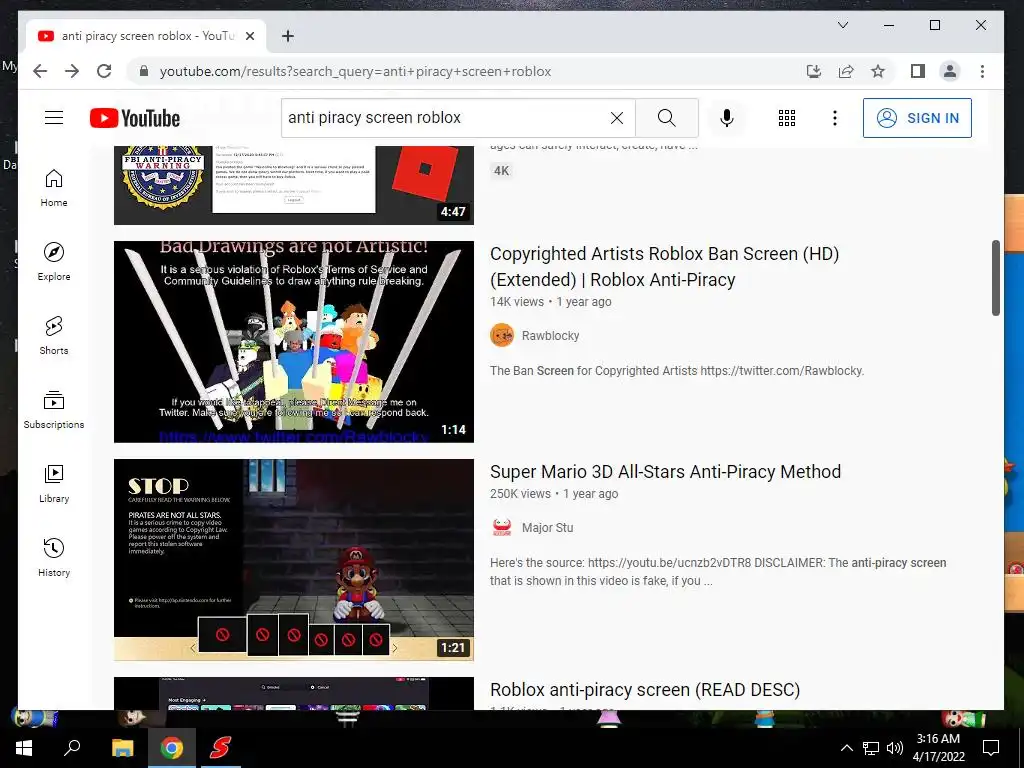Open Shorts in the sidebar
The width and height of the screenshot is (1024, 768).
(x=54, y=336)
